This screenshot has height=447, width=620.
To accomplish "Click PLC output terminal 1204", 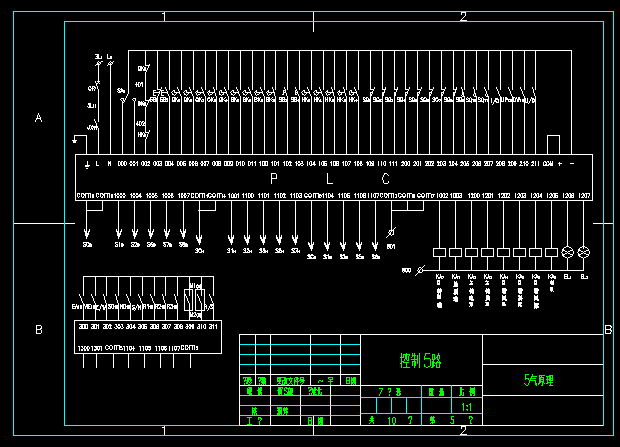I will (536, 196).
